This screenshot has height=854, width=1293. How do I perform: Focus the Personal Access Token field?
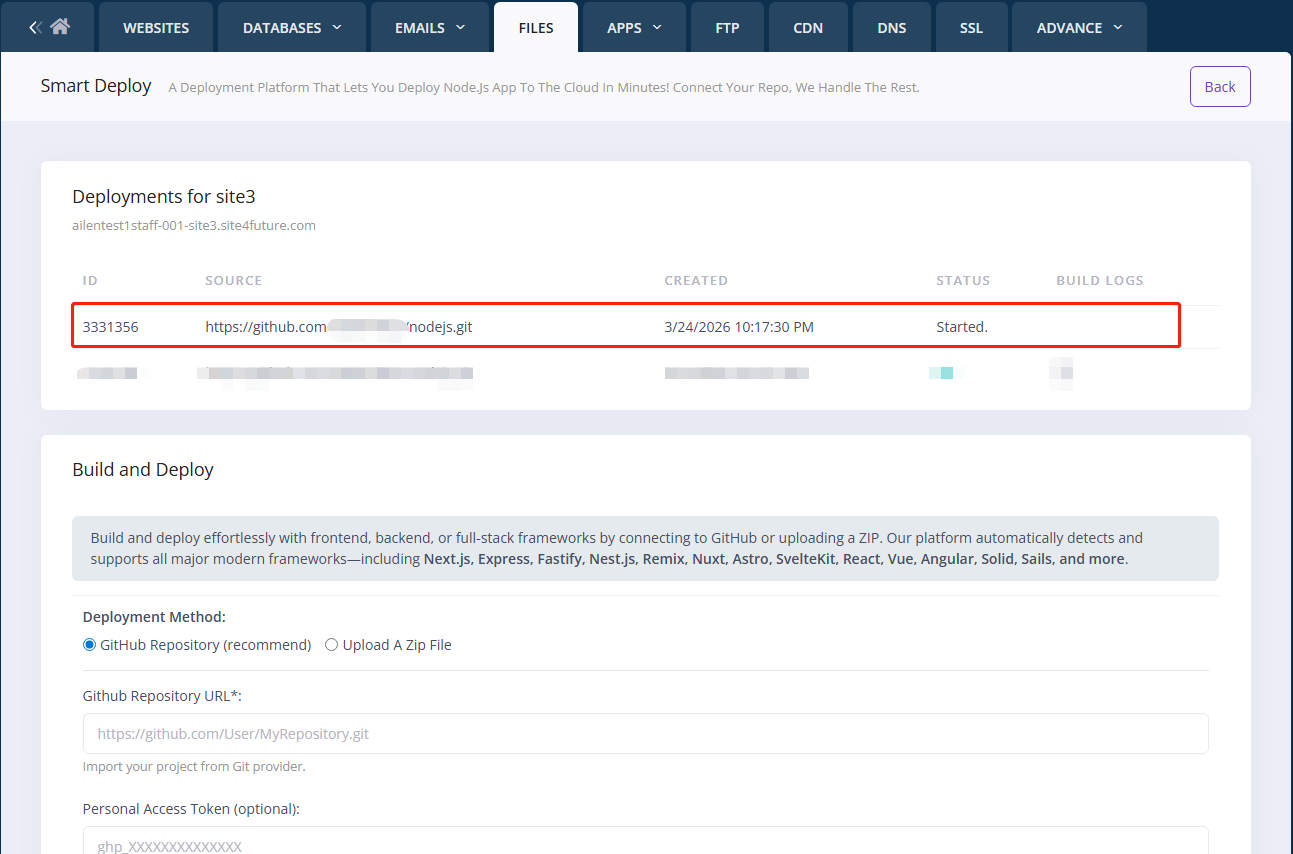tap(645, 842)
